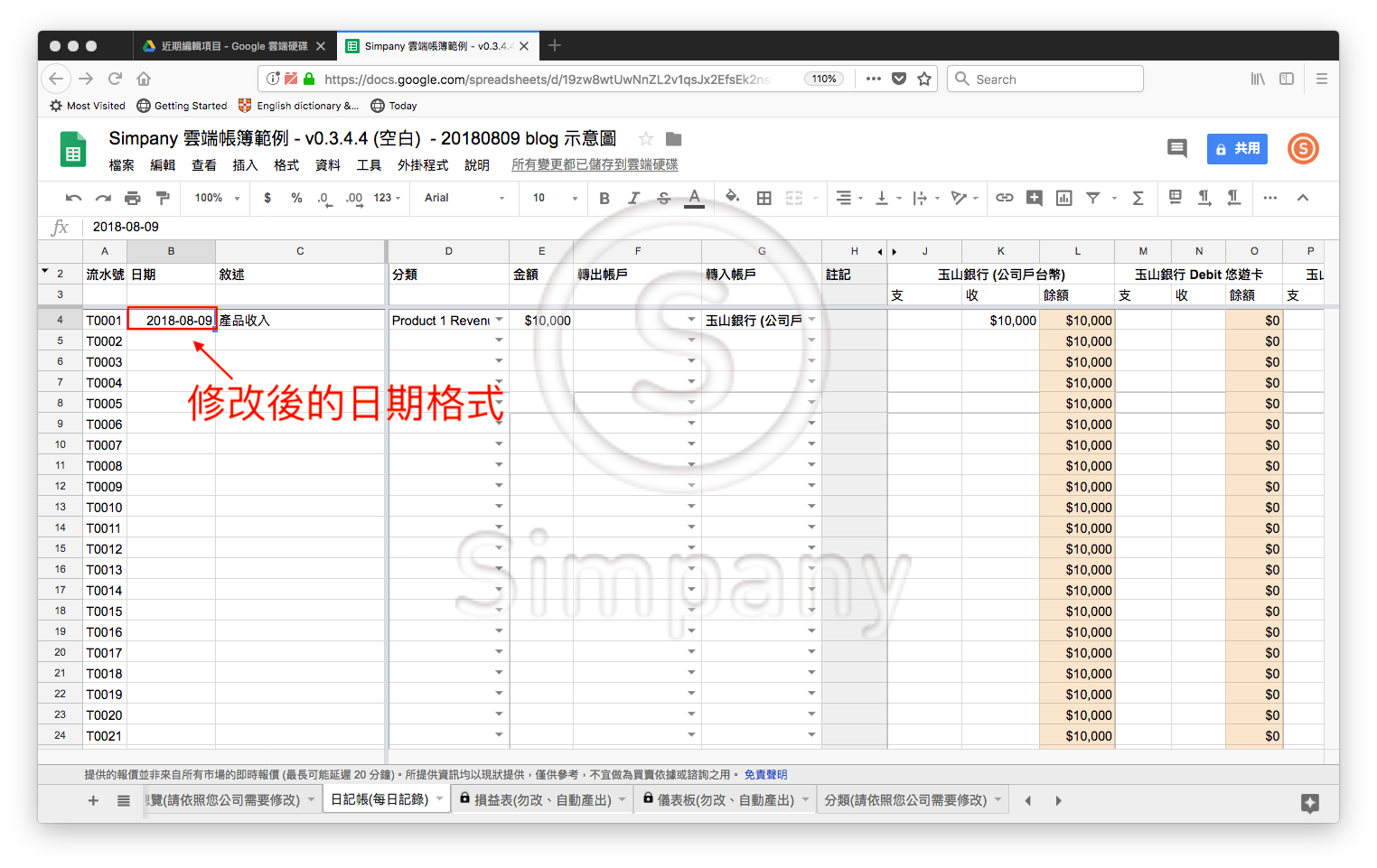Open the fill color paint bucket
Image resolution: width=1377 pixels, height=868 pixels.
(732, 197)
